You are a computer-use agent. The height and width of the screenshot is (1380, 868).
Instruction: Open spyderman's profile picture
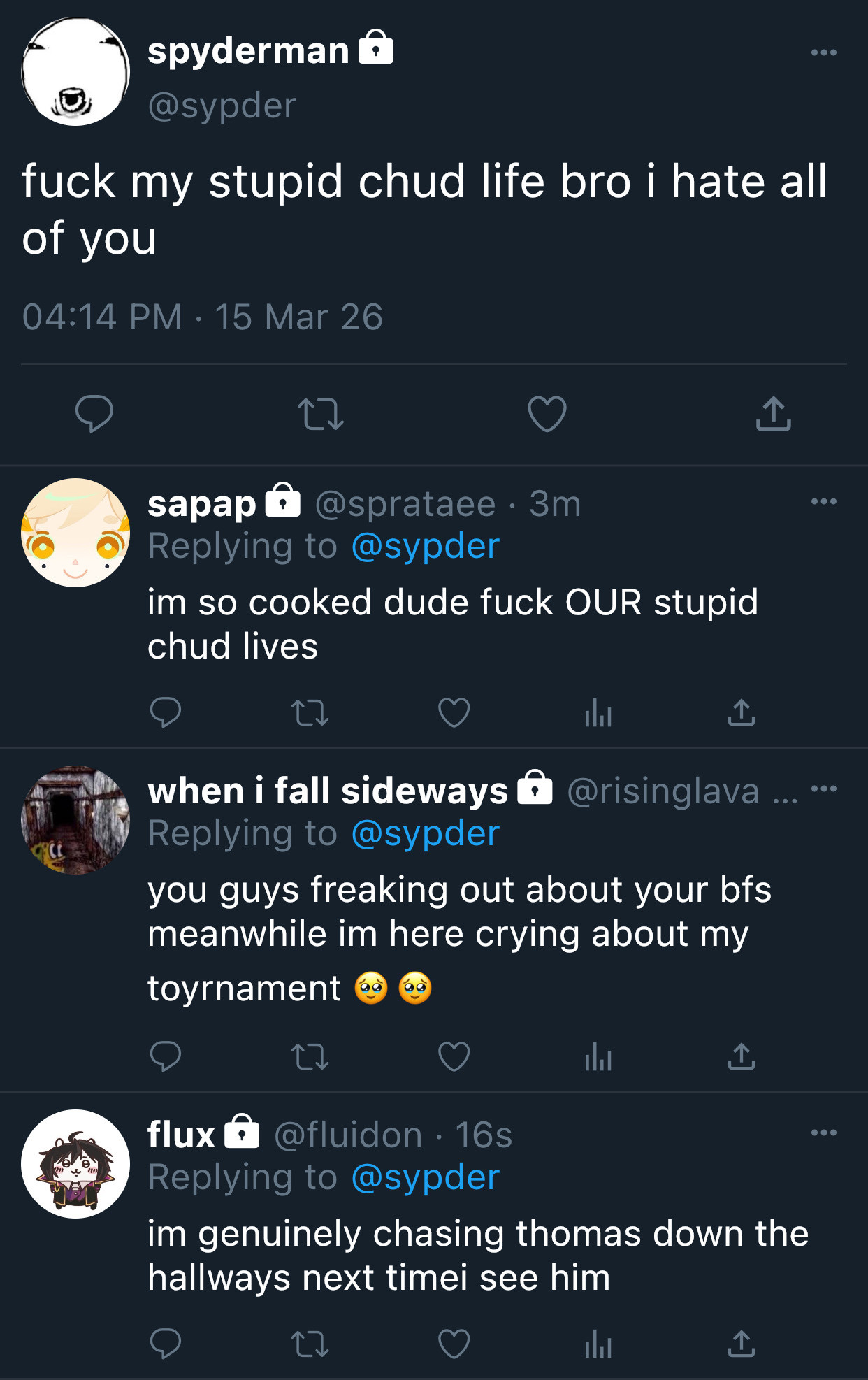[75, 71]
